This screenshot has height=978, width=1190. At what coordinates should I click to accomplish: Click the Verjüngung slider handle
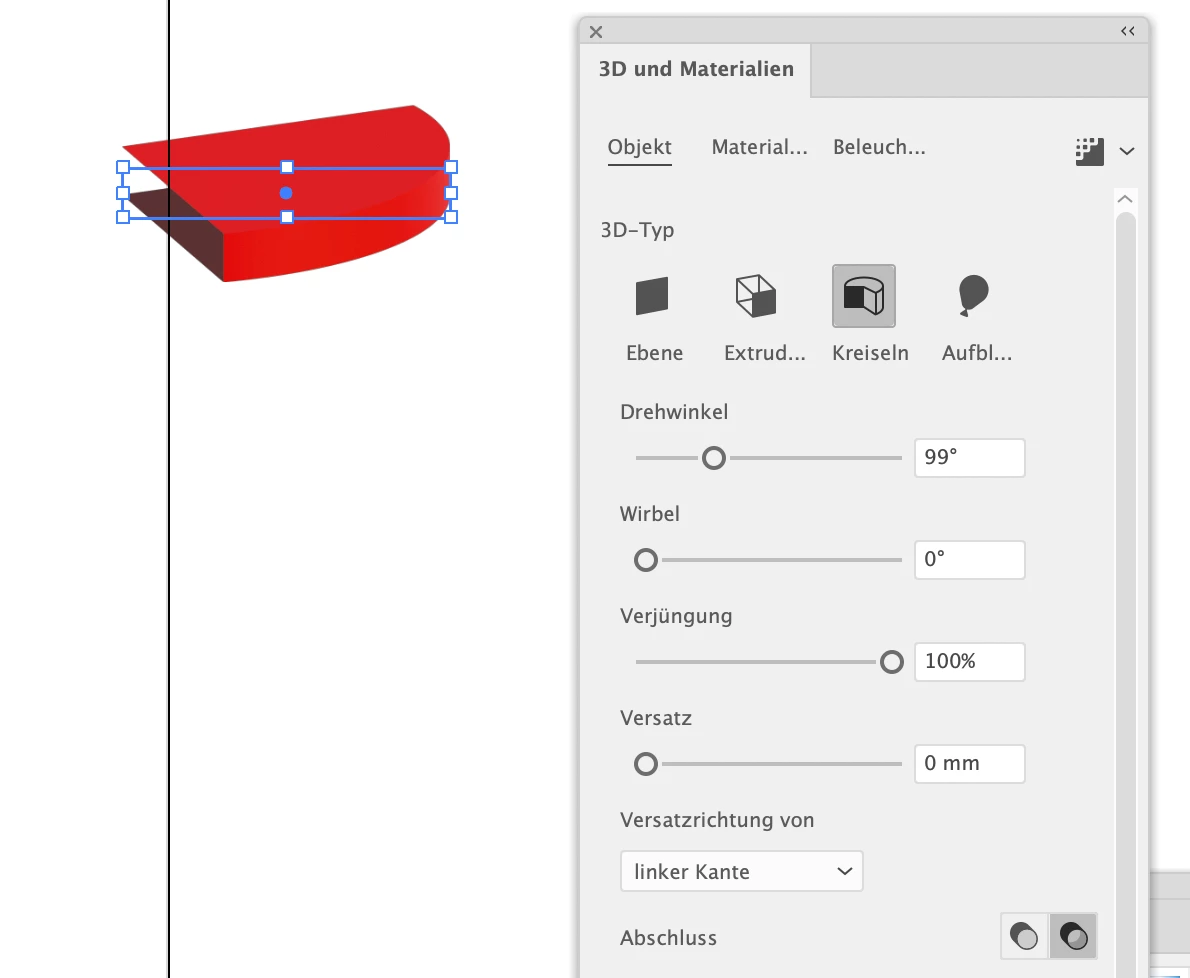(x=892, y=662)
